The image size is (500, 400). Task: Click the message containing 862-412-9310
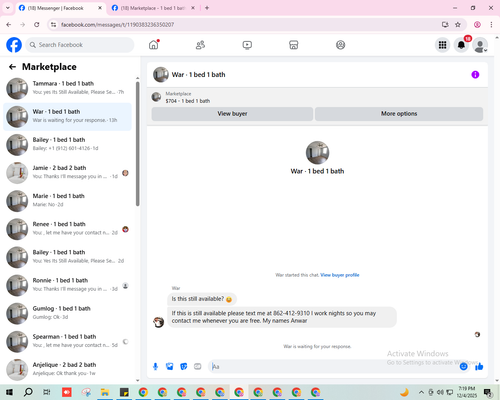coord(282,317)
